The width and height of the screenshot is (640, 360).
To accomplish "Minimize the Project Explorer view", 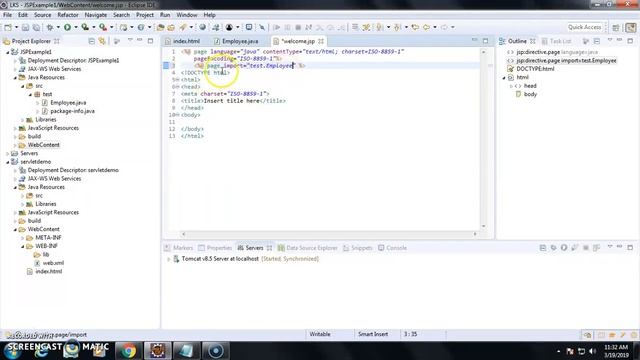I will pos(140,41).
